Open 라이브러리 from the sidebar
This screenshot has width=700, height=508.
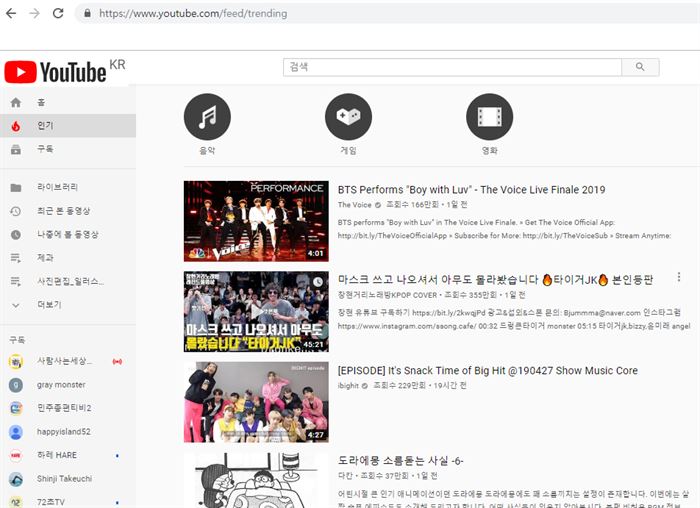pyautogui.click(x=57, y=187)
